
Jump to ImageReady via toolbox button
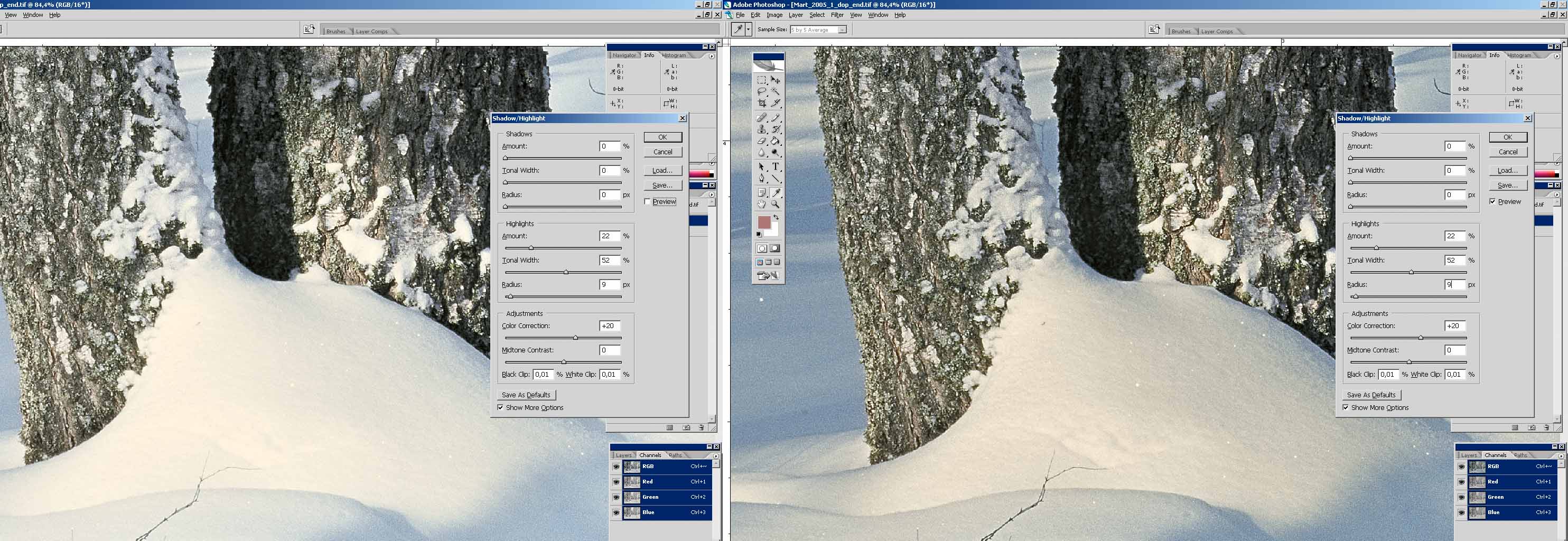(x=768, y=276)
